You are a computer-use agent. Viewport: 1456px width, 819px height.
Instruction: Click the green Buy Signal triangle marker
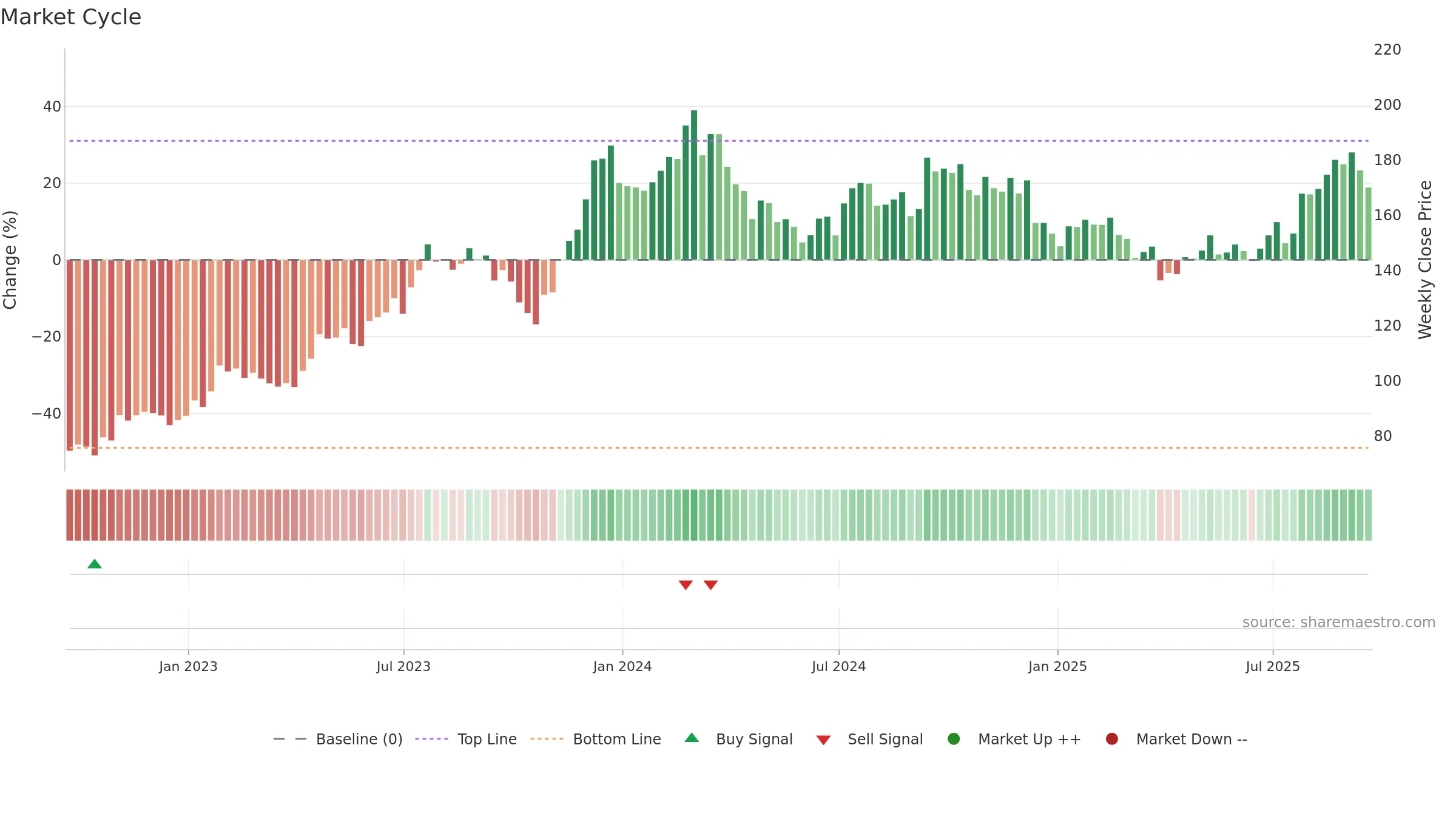(95, 564)
